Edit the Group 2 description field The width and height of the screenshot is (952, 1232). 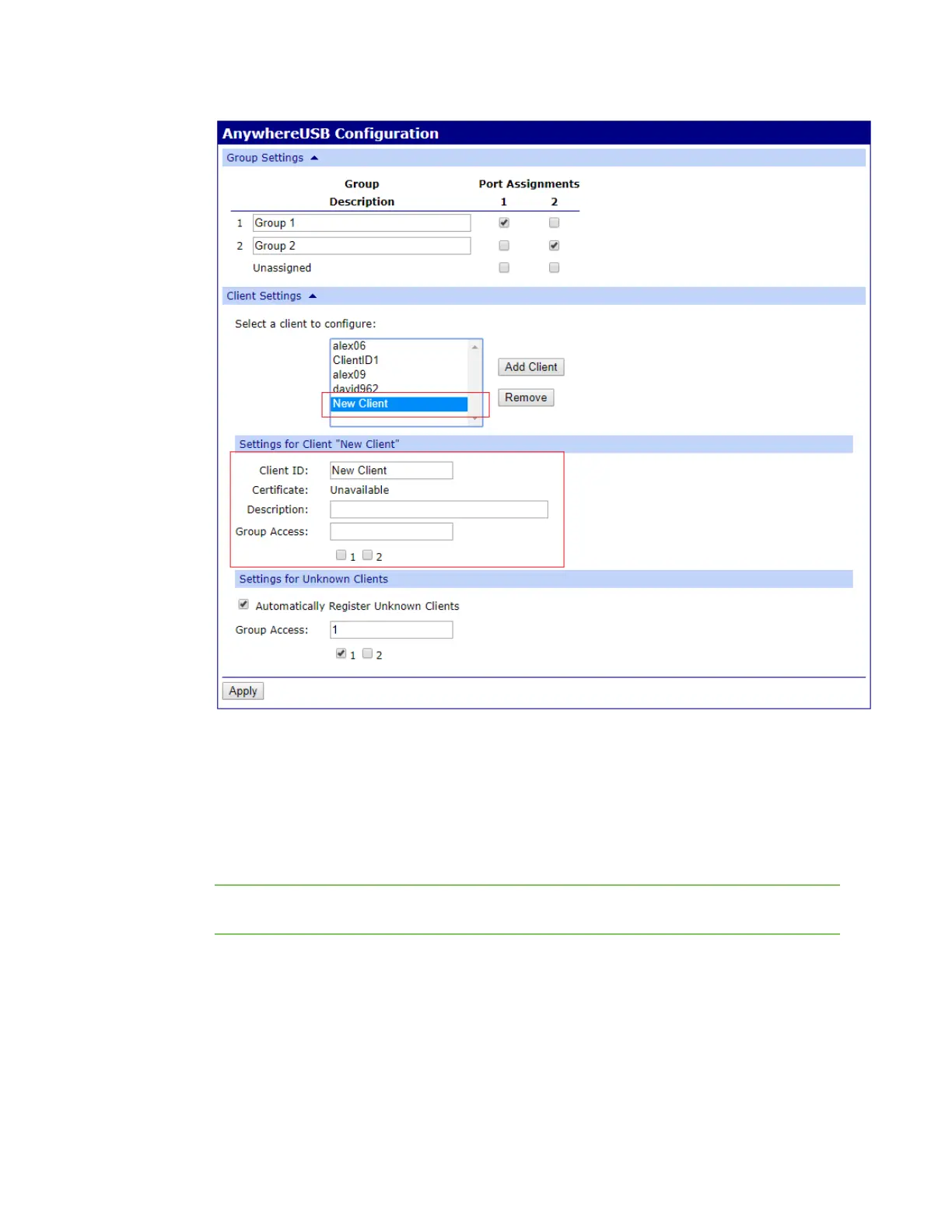(362, 246)
